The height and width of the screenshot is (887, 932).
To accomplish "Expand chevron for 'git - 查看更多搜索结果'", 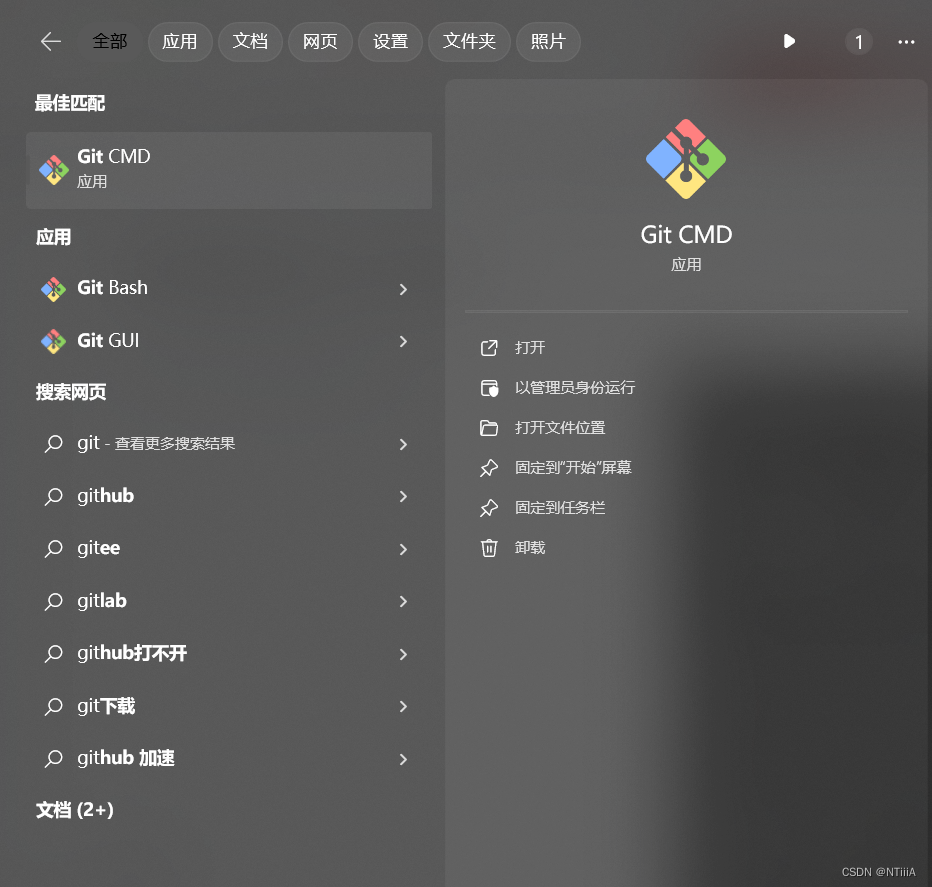I will [x=404, y=444].
